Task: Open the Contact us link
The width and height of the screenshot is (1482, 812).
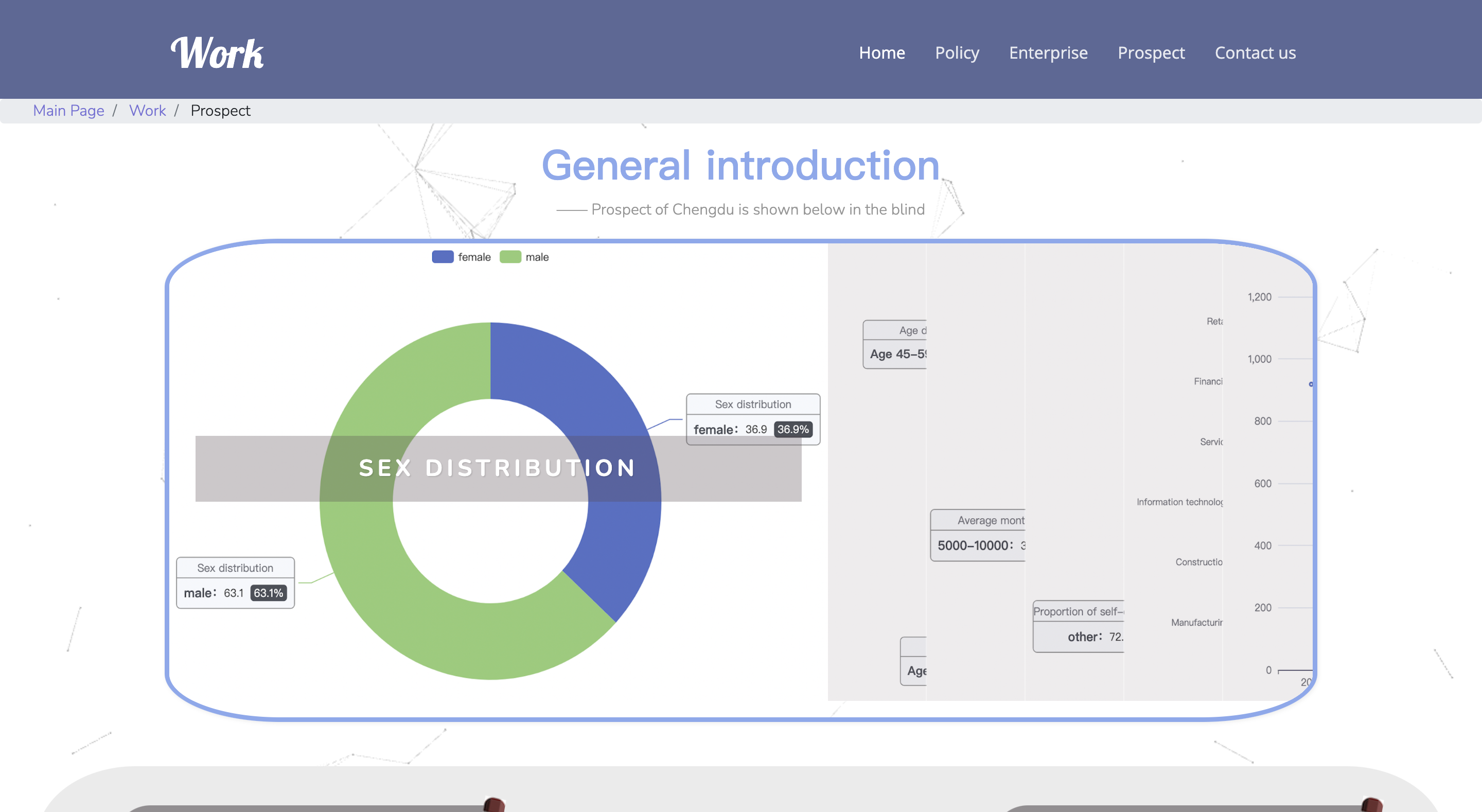Action: [x=1255, y=52]
